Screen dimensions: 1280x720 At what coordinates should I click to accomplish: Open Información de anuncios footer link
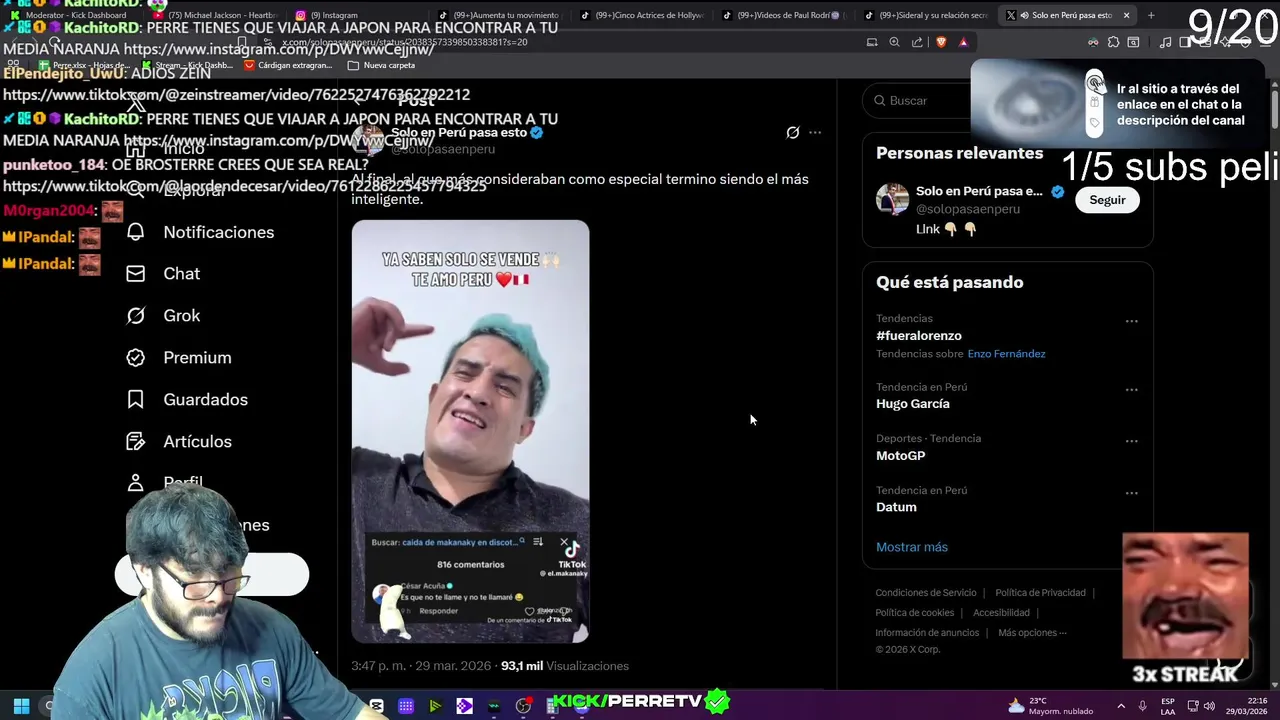927,633
